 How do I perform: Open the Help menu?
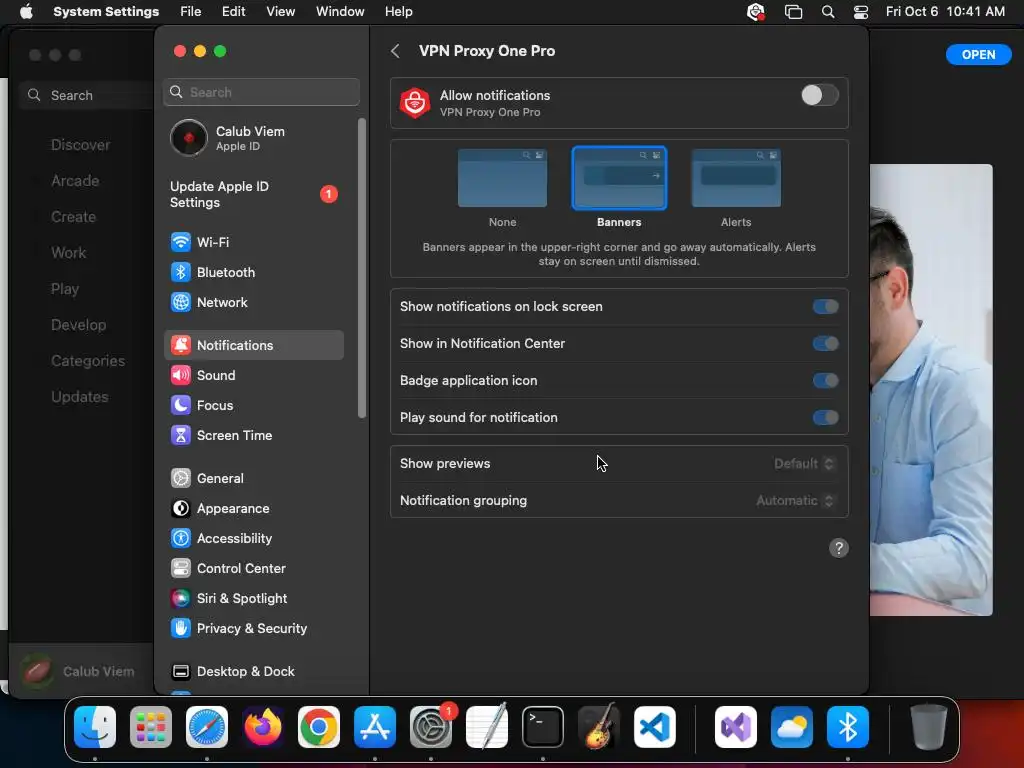coord(398,12)
